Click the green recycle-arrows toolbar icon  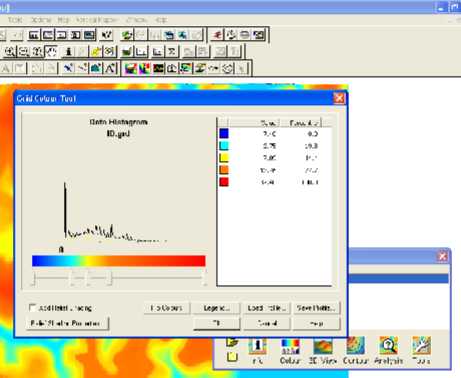(127, 35)
